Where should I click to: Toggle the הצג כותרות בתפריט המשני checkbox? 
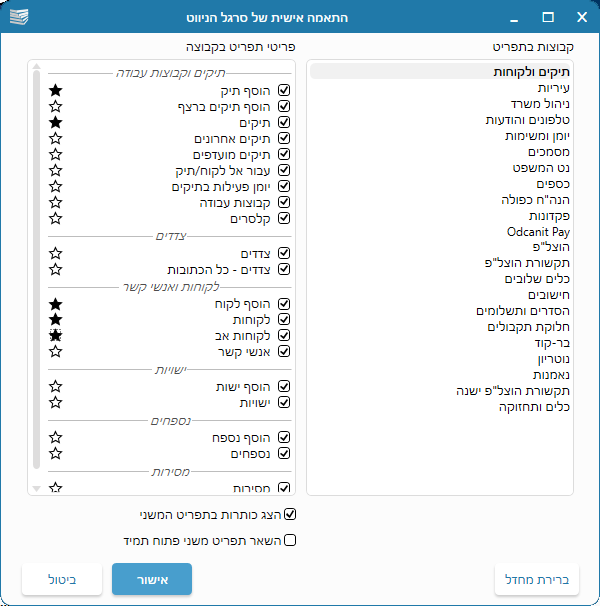click(291, 515)
